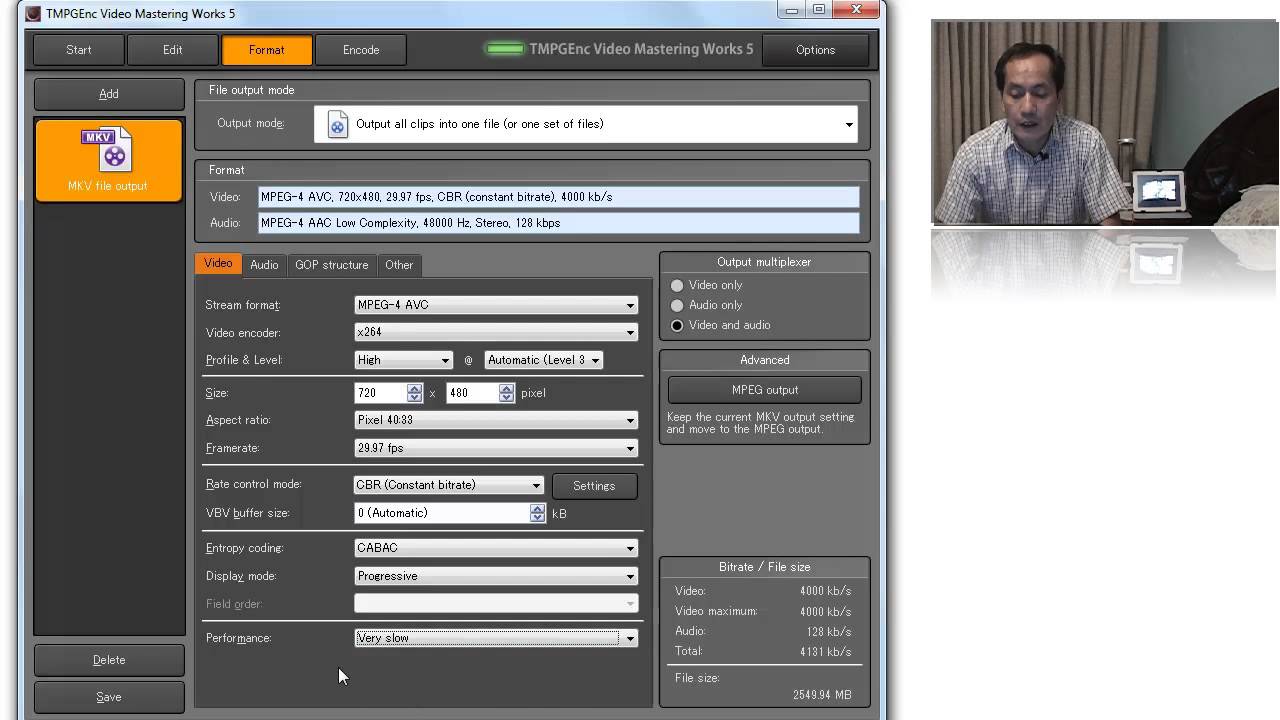Open the Level Automatic dropdown
The width and height of the screenshot is (1280, 720).
[544, 360]
